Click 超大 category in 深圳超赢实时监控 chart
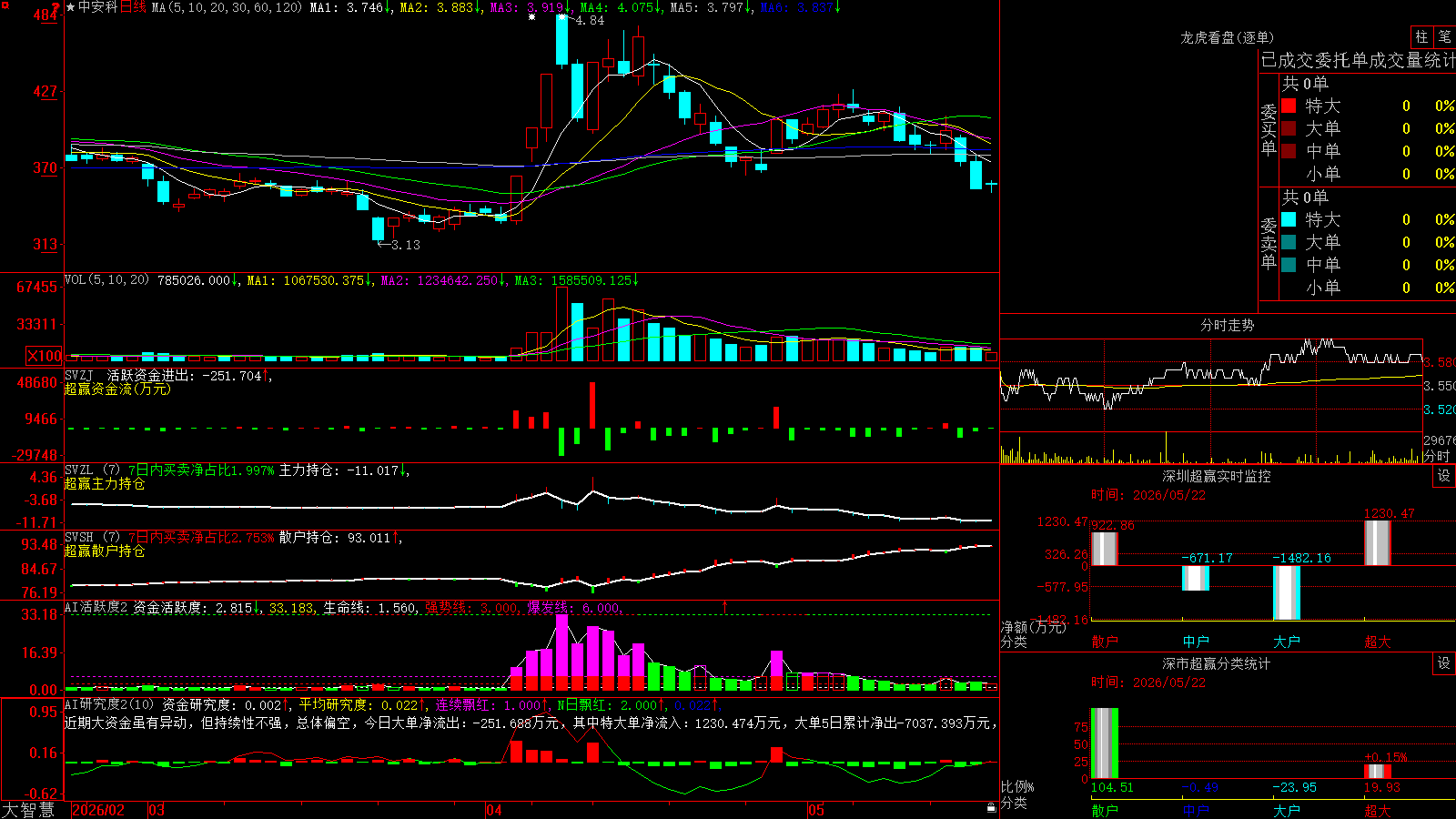 point(1378,642)
